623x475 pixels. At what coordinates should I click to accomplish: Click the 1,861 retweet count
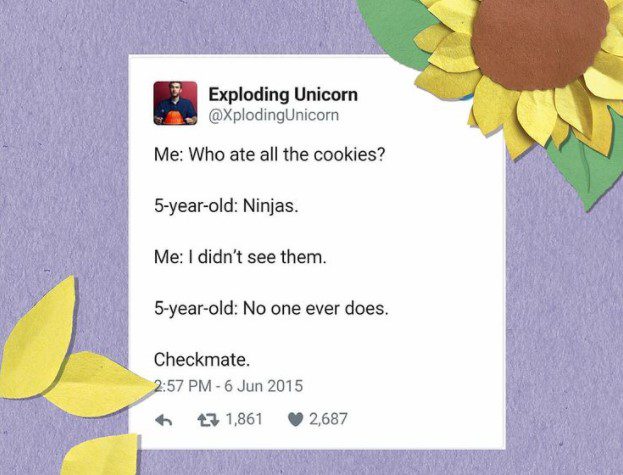[244, 419]
